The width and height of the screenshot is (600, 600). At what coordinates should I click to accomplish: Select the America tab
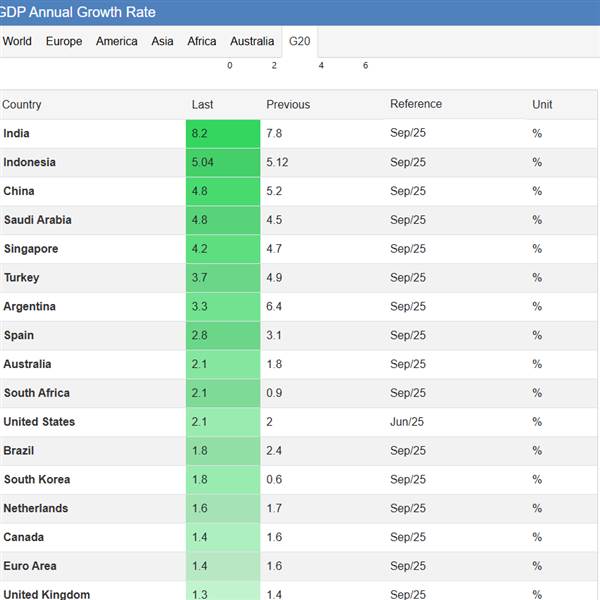(117, 41)
